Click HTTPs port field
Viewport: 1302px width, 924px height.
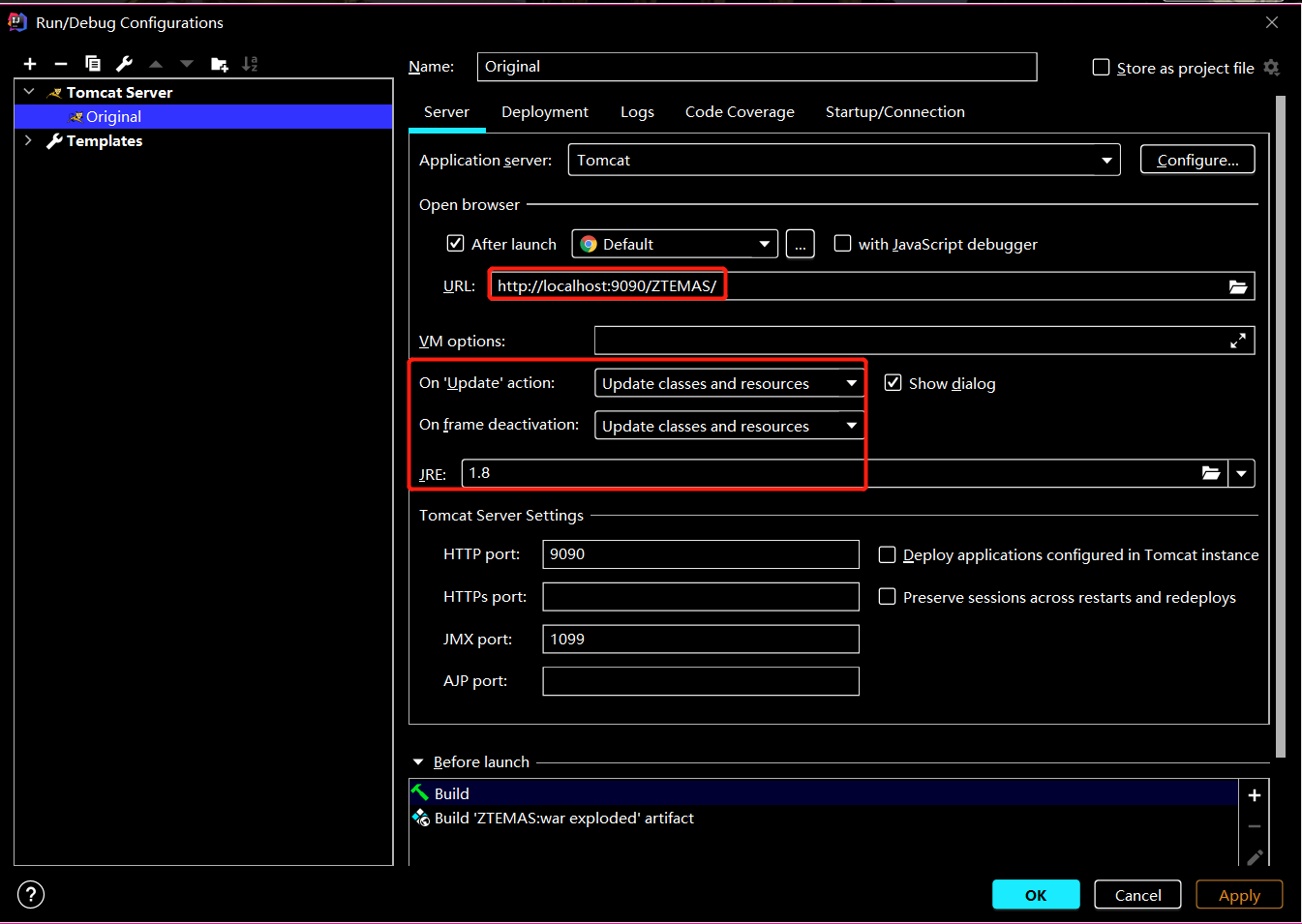coord(701,597)
